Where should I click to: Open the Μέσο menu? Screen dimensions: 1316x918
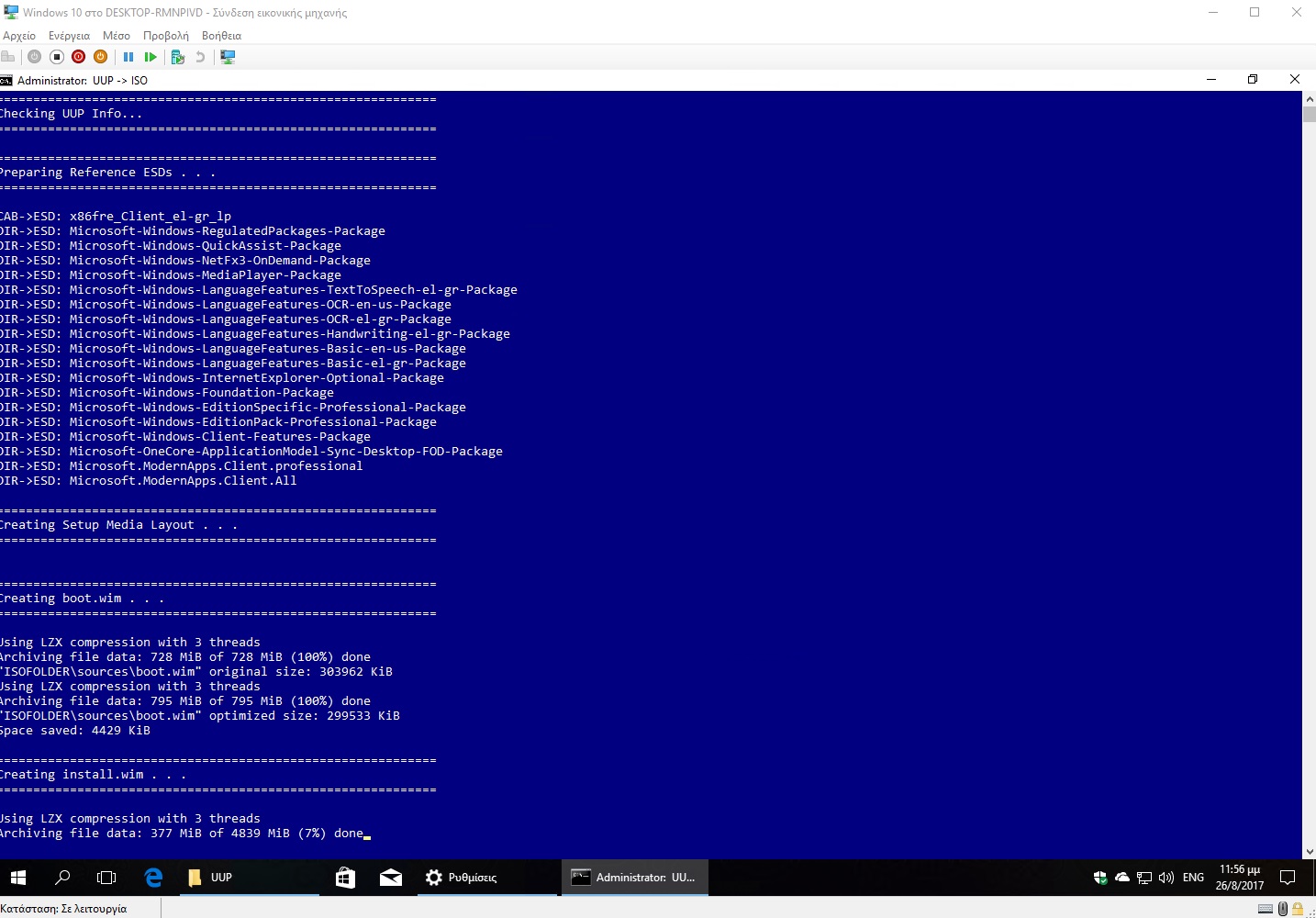click(x=117, y=36)
